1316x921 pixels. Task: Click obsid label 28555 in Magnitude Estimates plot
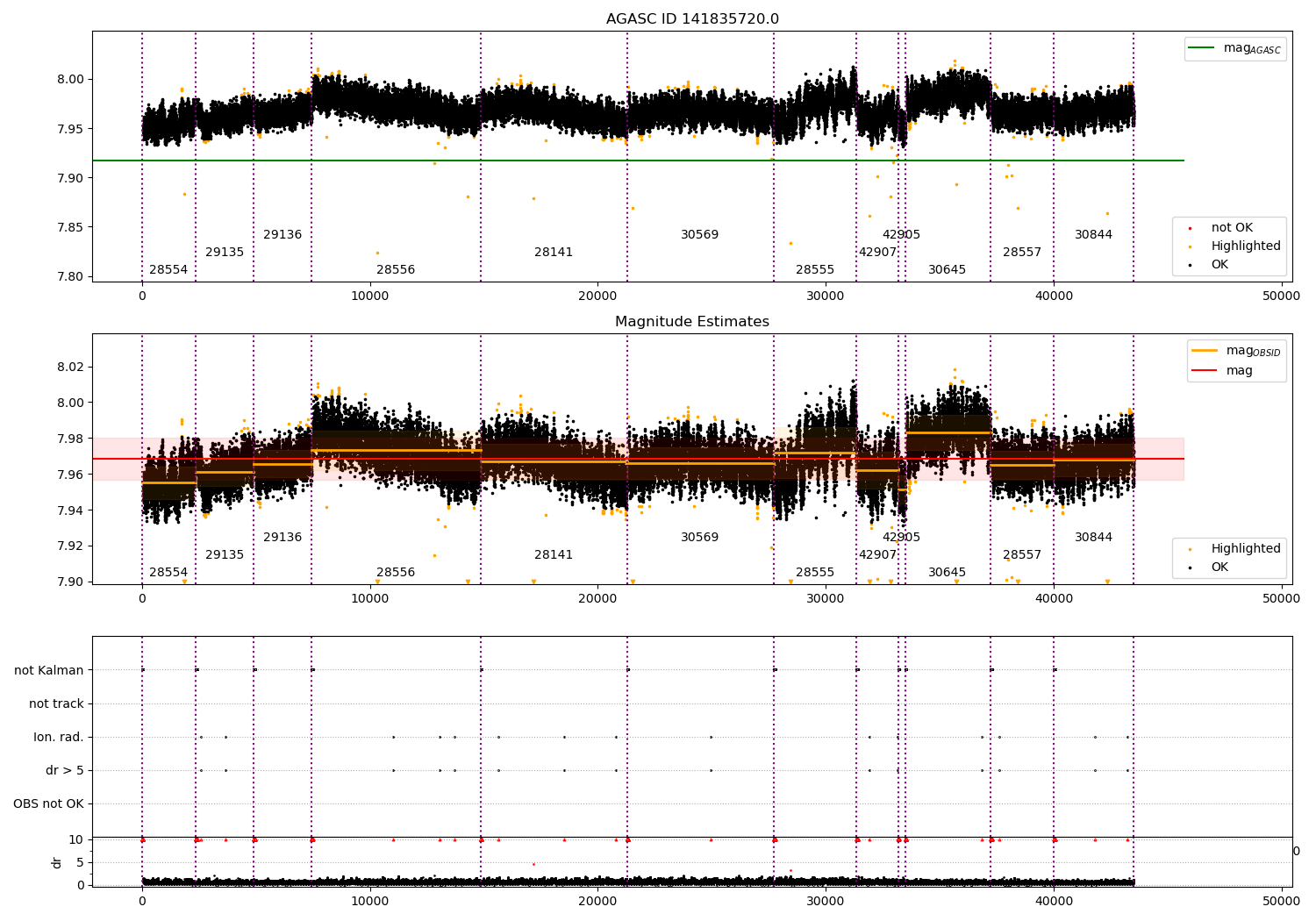coord(815,573)
